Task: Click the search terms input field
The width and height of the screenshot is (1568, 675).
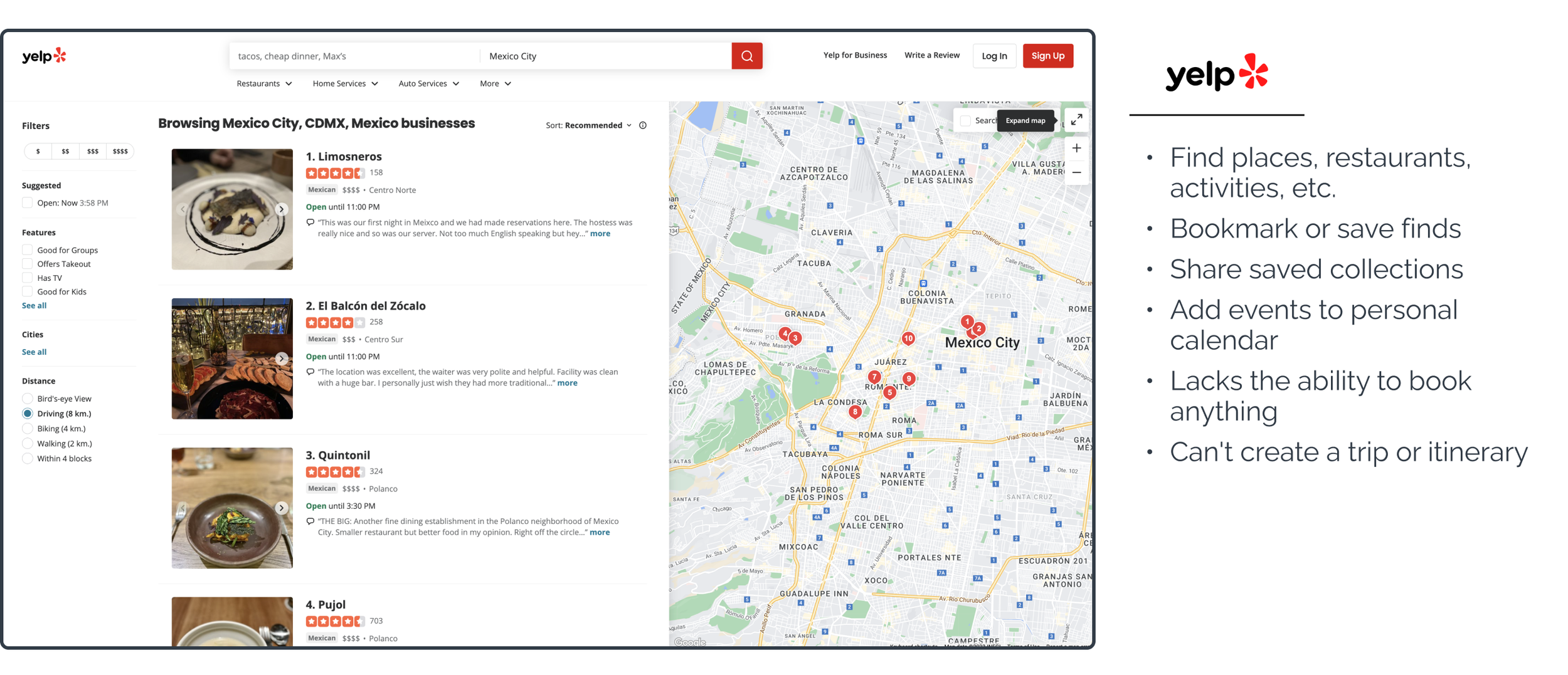Action: [354, 56]
